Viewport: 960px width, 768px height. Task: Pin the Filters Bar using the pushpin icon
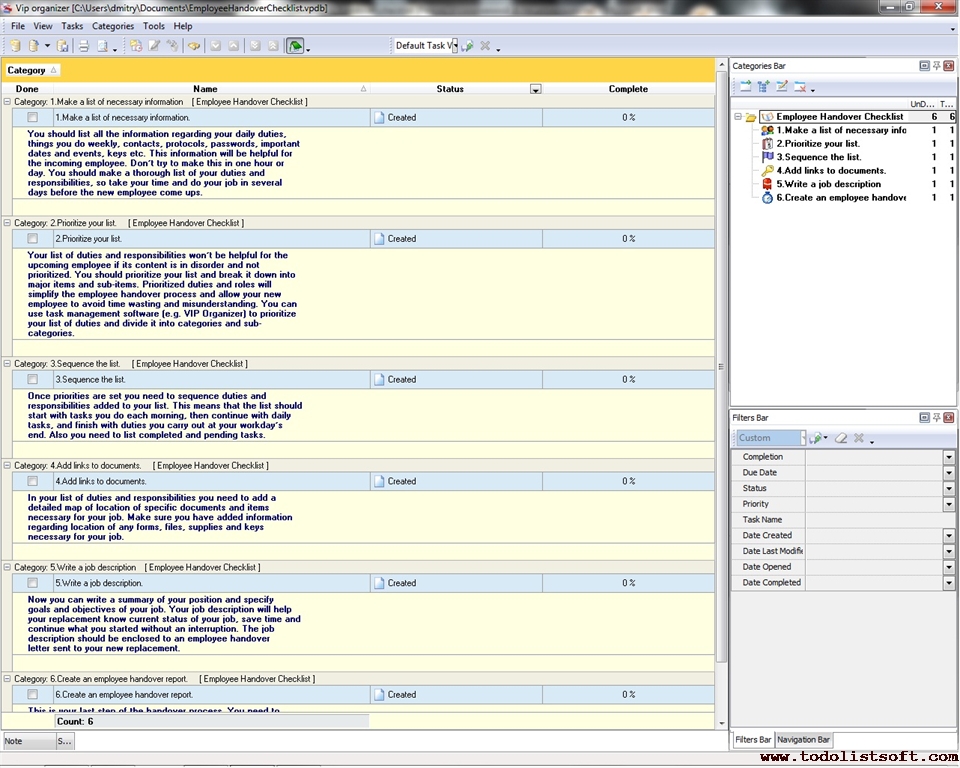click(937, 417)
